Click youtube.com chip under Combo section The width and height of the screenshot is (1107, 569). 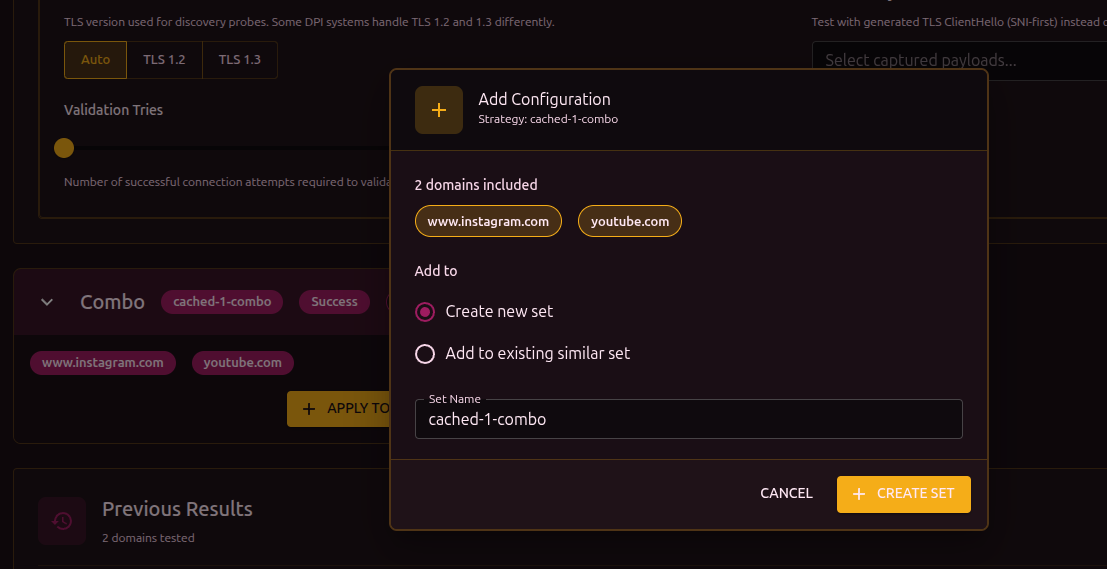[x=243, y=363]
